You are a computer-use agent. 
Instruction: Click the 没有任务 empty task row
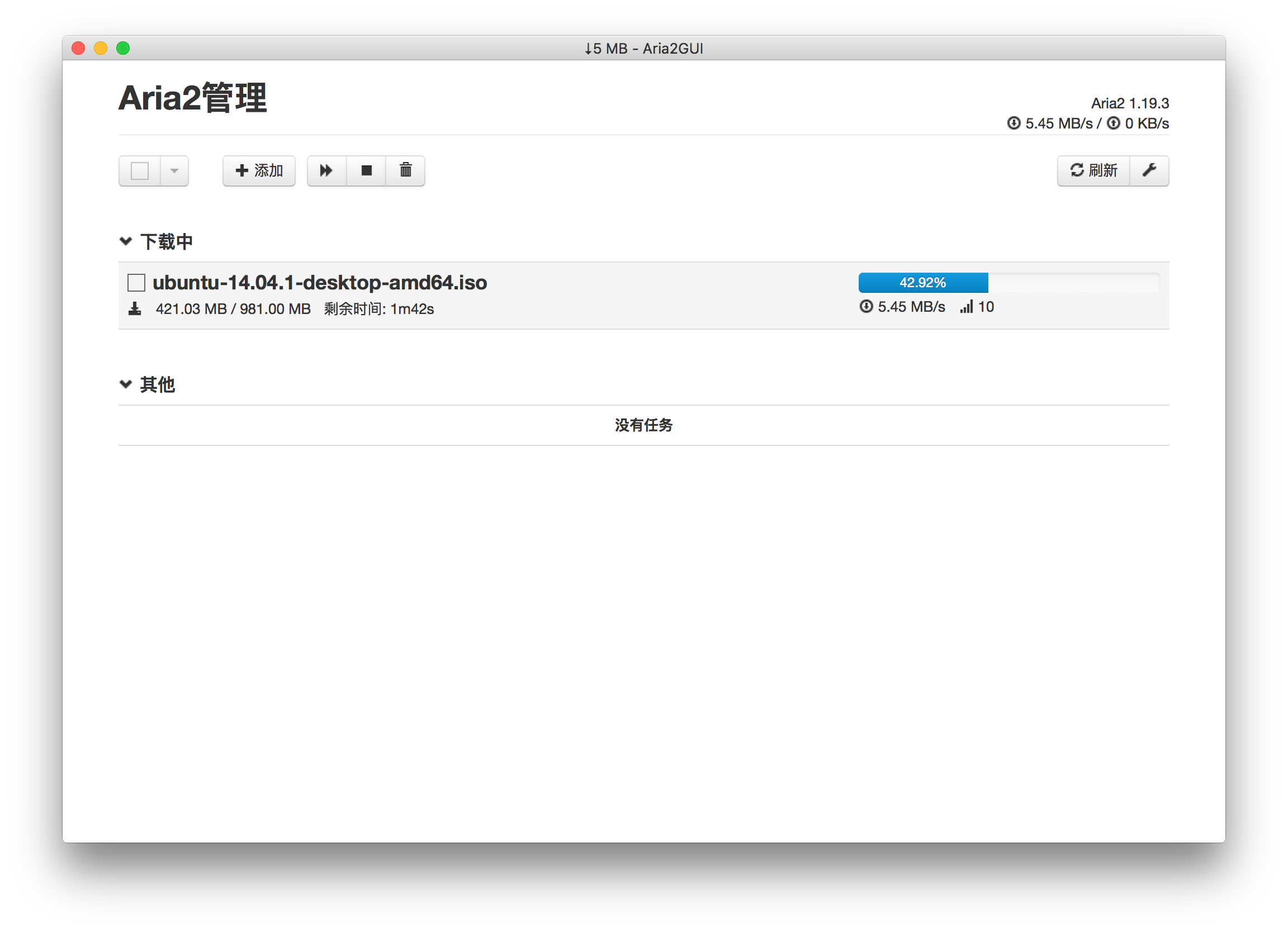[643, 425]
